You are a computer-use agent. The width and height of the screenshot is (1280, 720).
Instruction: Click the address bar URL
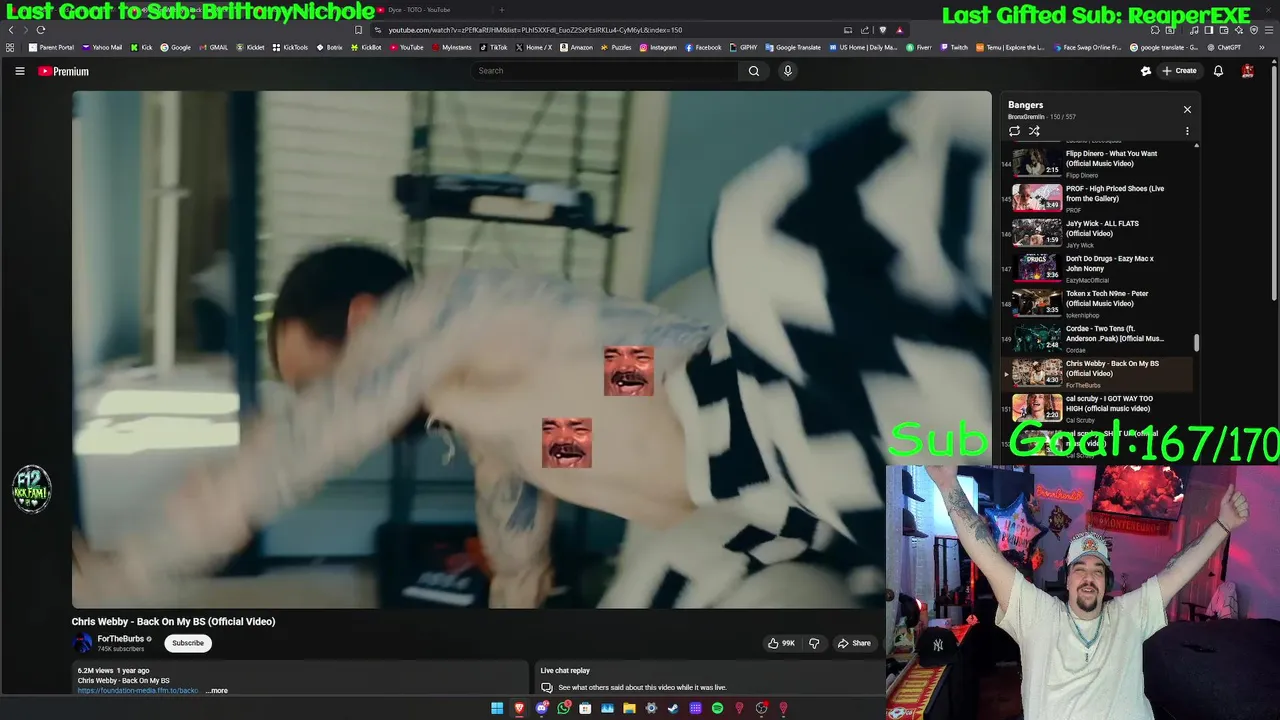535,30
